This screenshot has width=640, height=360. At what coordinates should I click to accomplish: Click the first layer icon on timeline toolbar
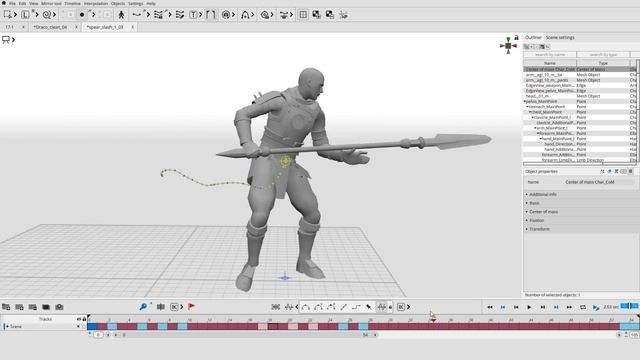point(6,307)
